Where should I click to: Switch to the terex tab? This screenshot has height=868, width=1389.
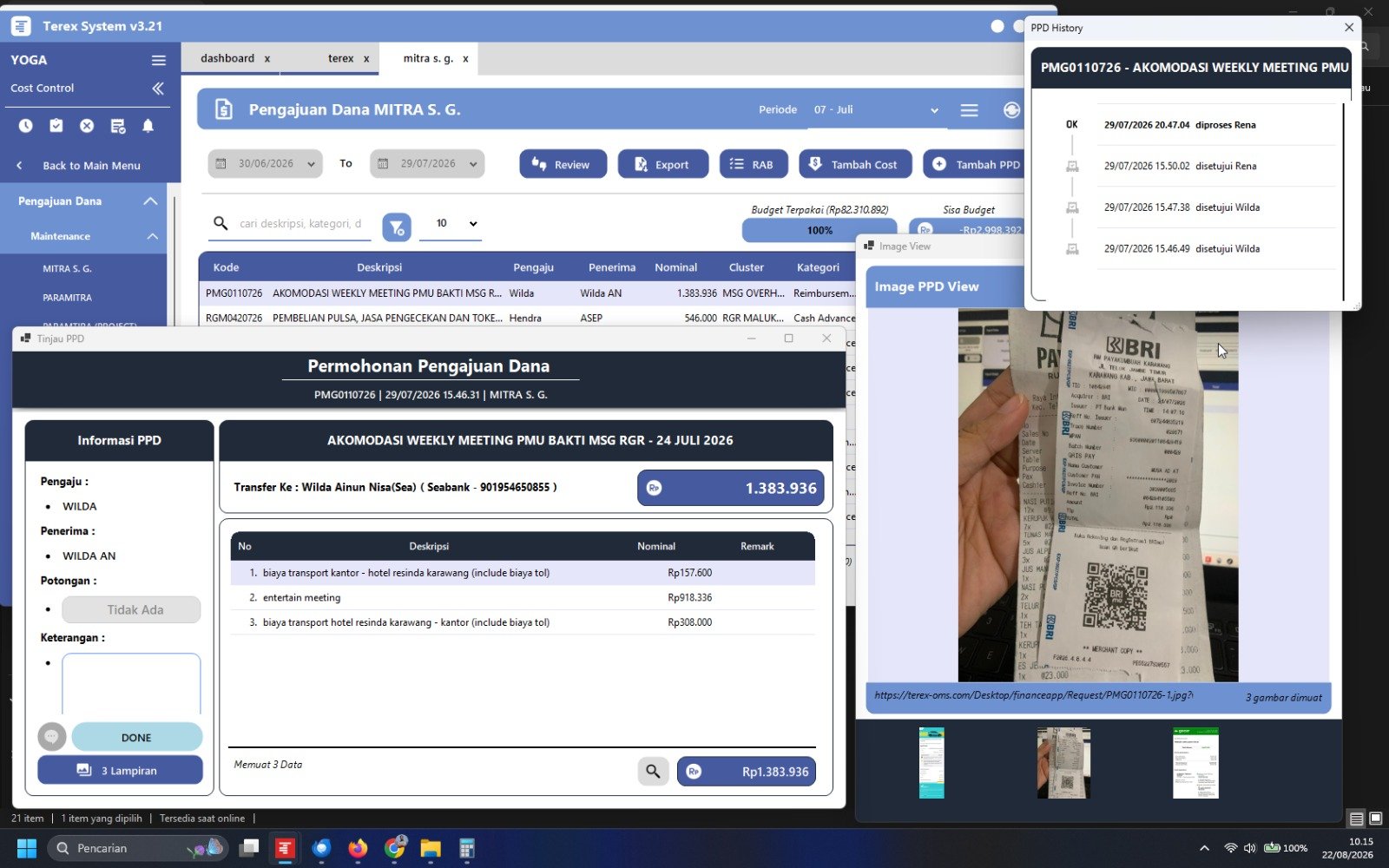click(340, 59)
